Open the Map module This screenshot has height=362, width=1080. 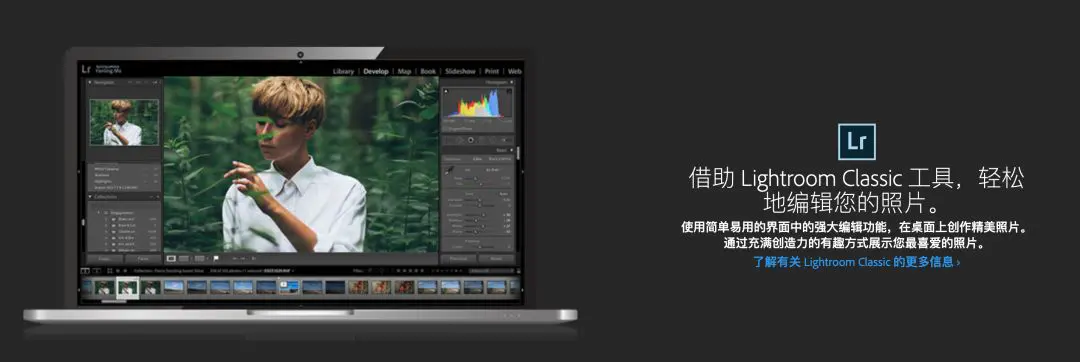[404, 72]
